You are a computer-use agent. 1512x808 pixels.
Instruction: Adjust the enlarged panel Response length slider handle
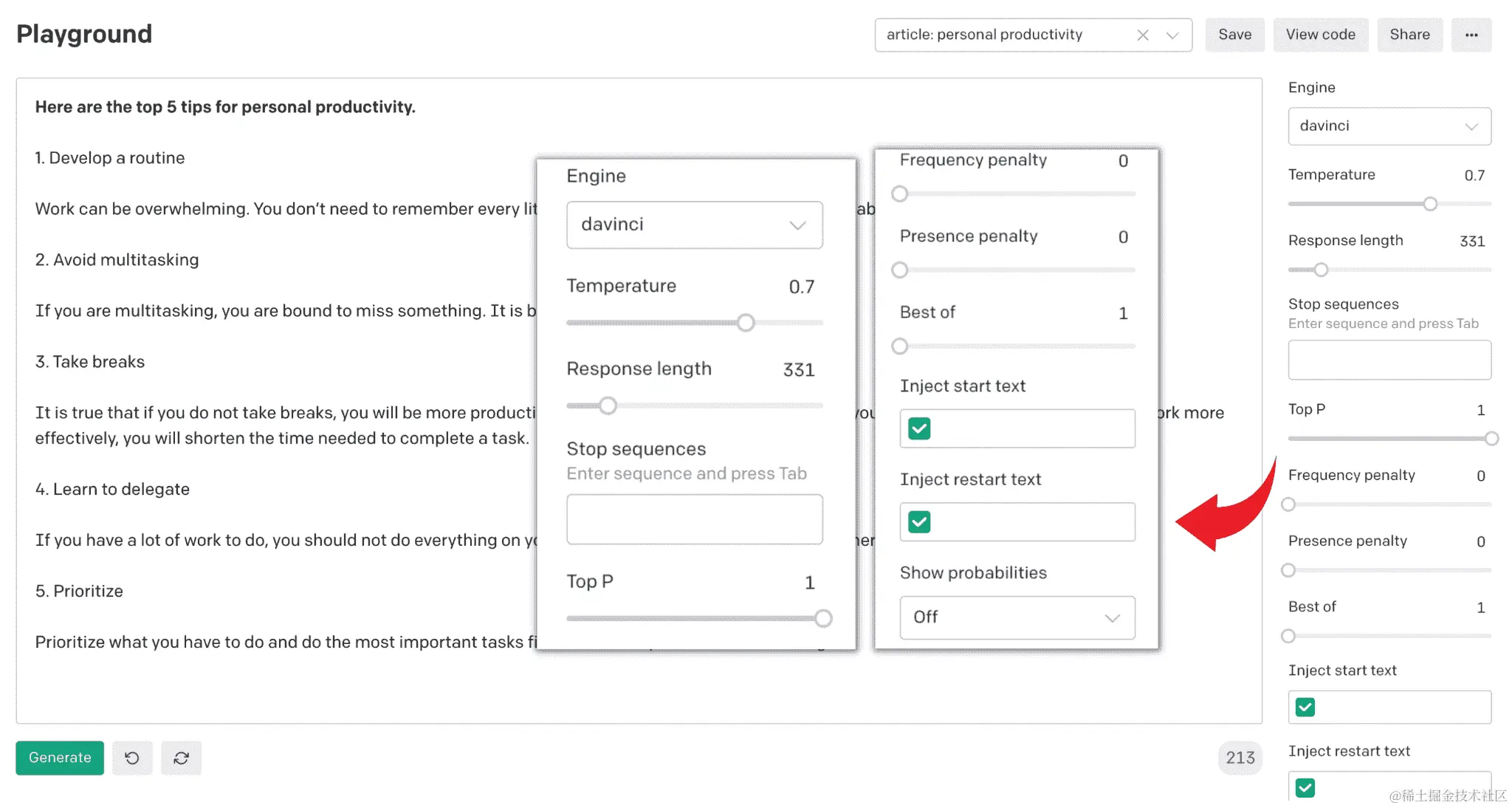[608, 405]
